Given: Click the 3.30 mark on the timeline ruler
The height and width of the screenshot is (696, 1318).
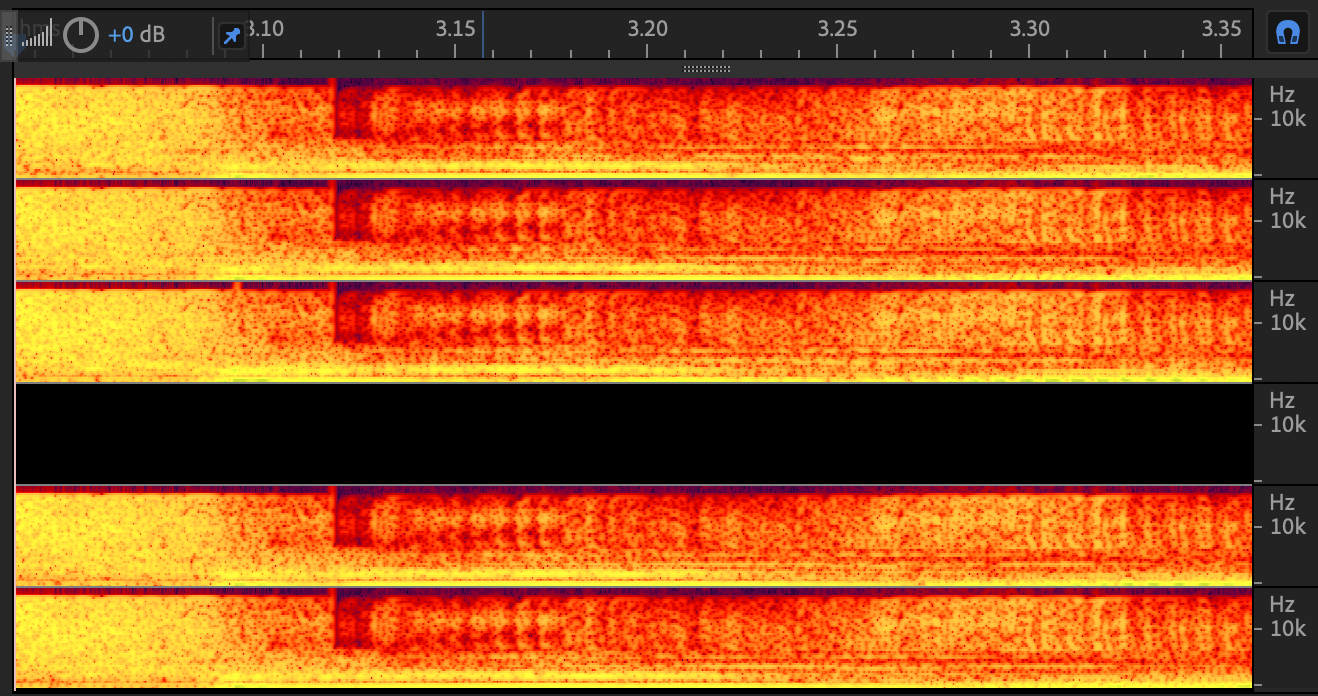Looking at the screenshot, I should tap(1029, 29).
